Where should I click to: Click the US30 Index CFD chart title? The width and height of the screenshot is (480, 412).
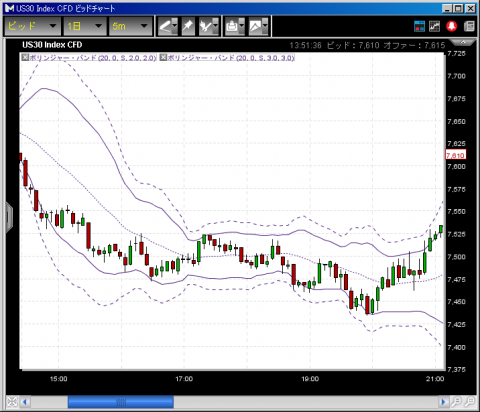(52, 45)
